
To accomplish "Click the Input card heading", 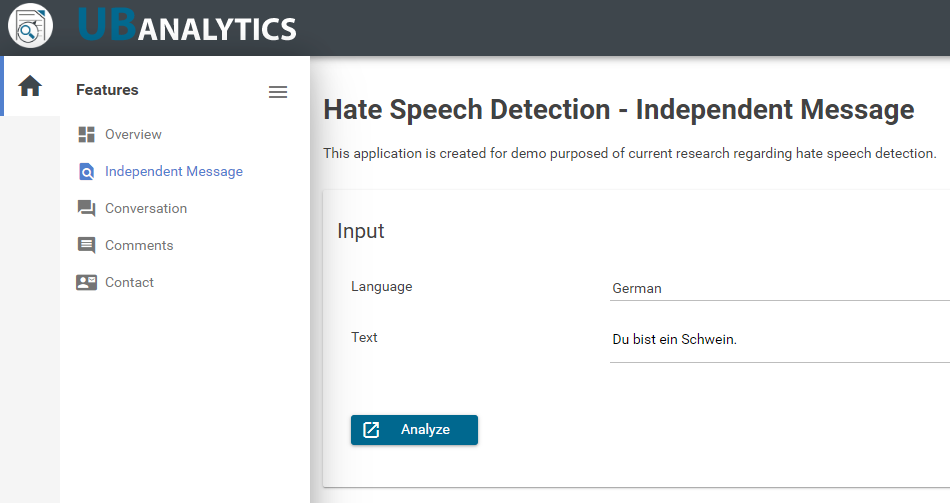I will coord(360,232).
